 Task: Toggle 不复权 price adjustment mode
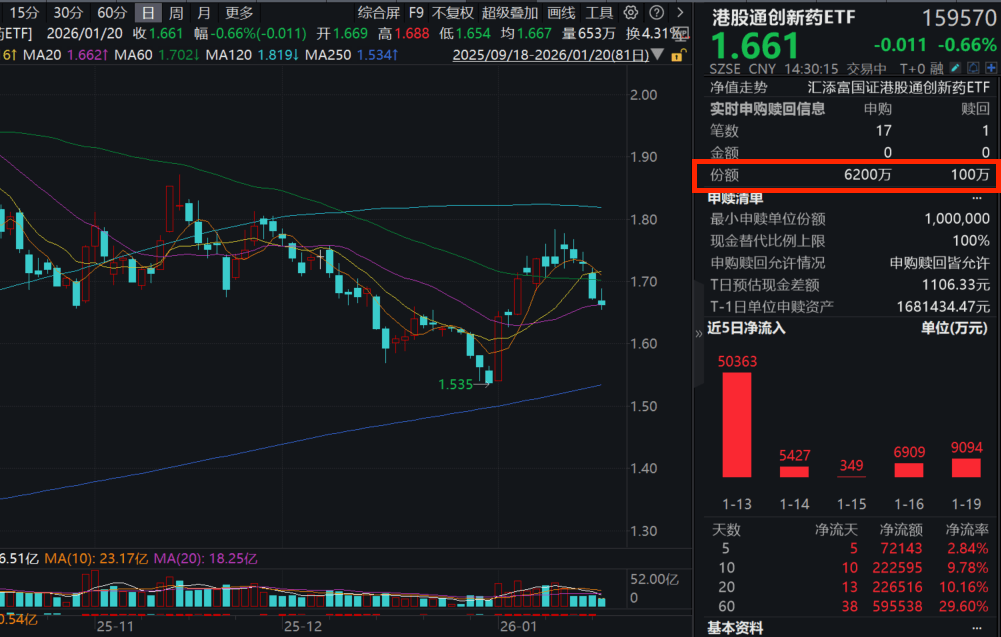tap(453, 13)
